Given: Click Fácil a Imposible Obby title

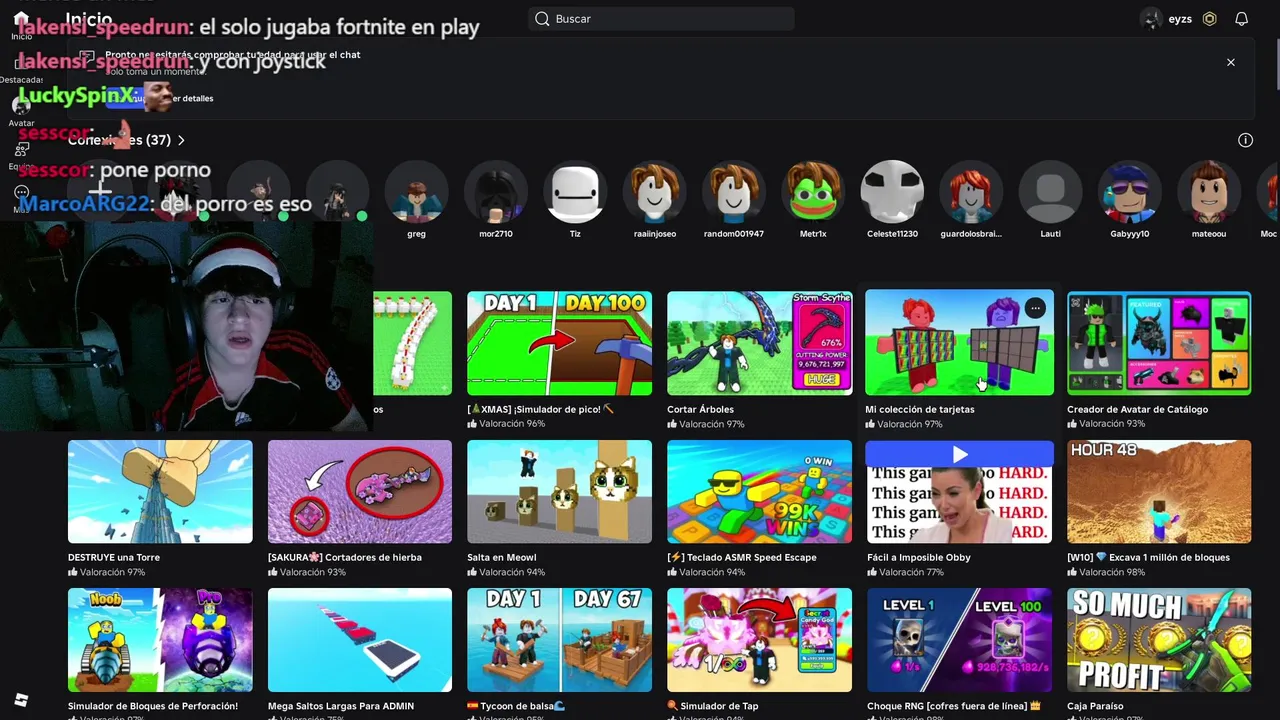Looking at the screenshot, I should (x=919, y=557).
